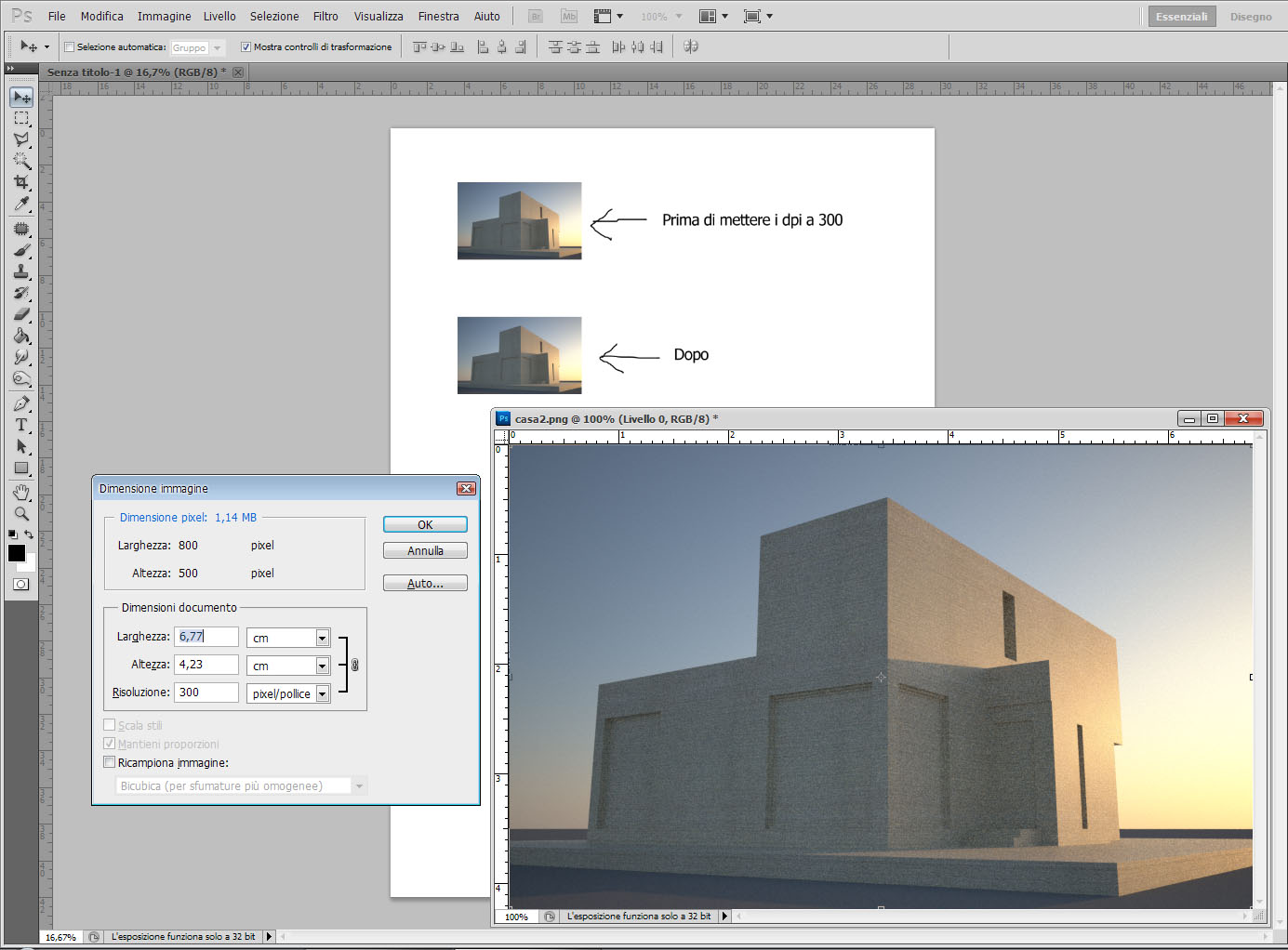
Task: Select the Hand tool
Action: pyautogui.click(x=21, y=492)
